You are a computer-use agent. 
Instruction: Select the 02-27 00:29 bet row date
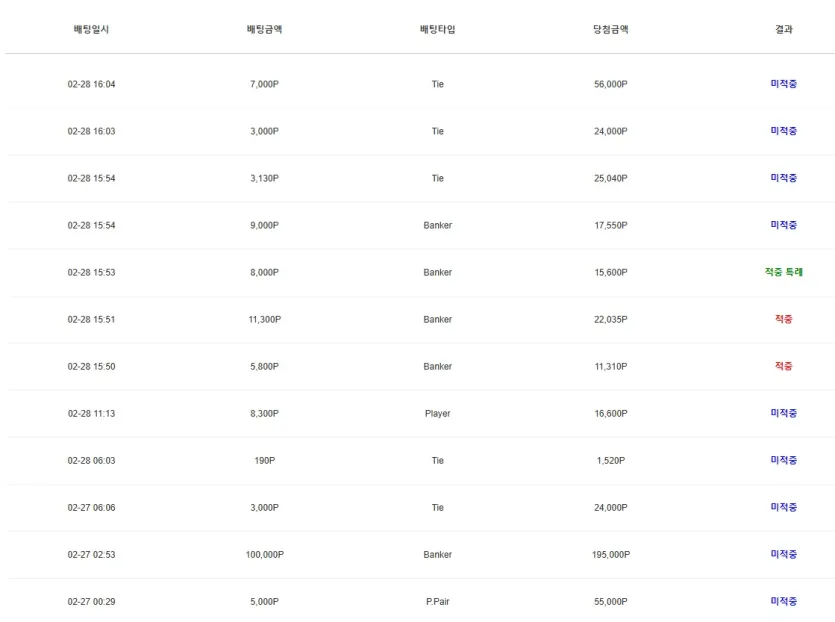91,601
